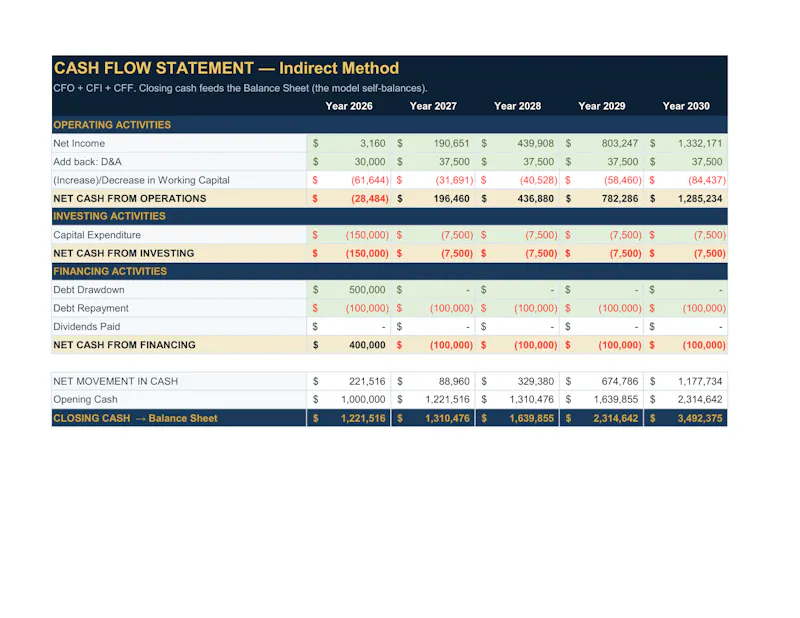Click net operations value 782,286

620,199
